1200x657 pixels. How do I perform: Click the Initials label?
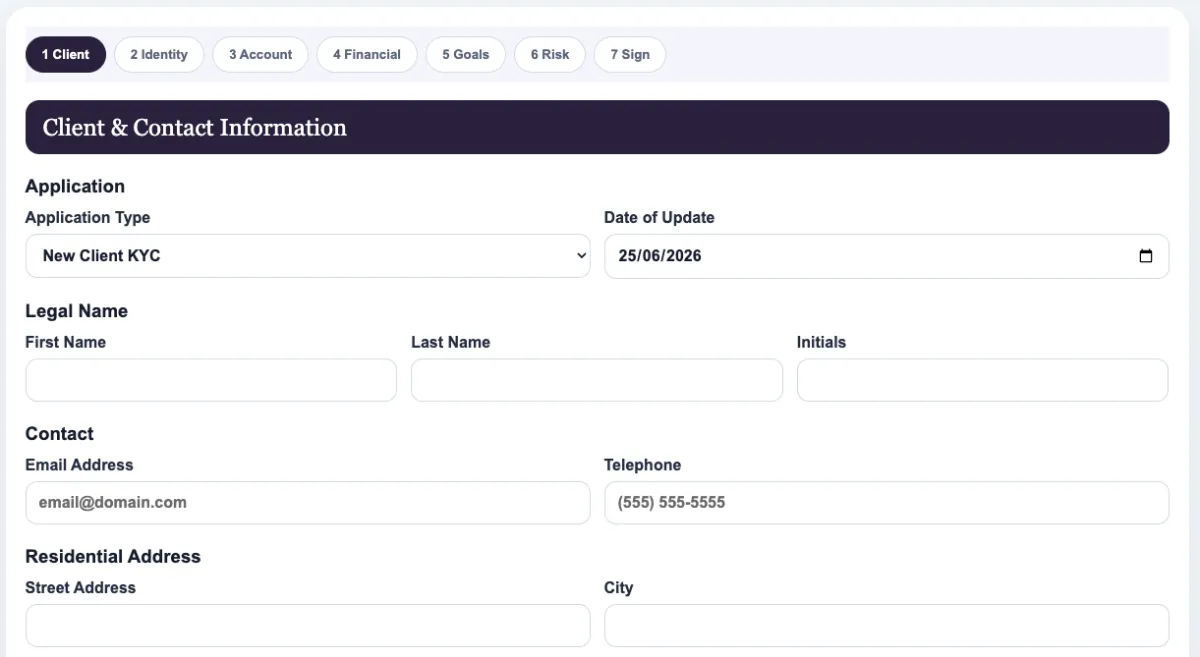point(821,342)
